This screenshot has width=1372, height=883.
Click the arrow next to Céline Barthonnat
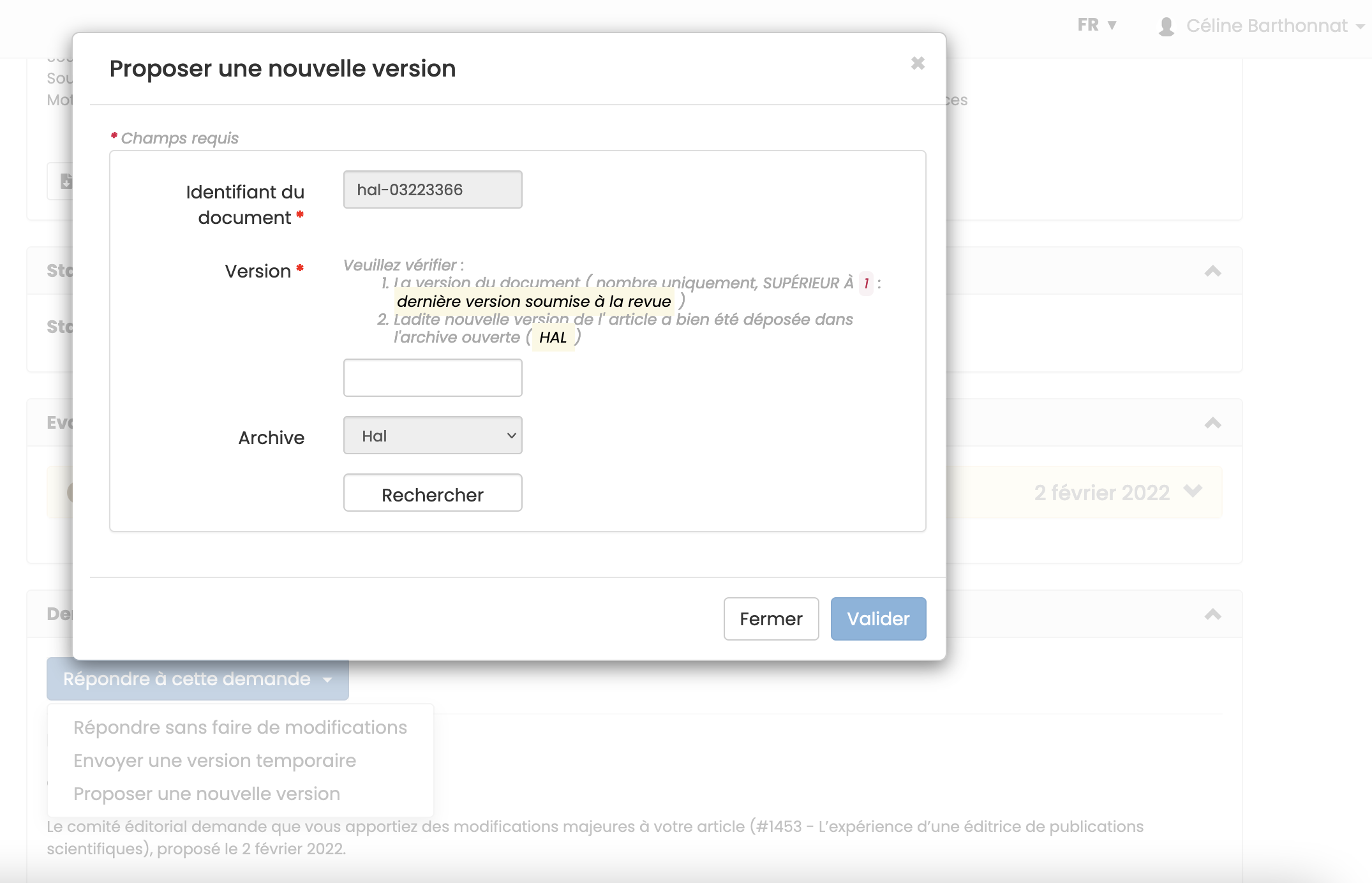click(x=1360, y=27)
